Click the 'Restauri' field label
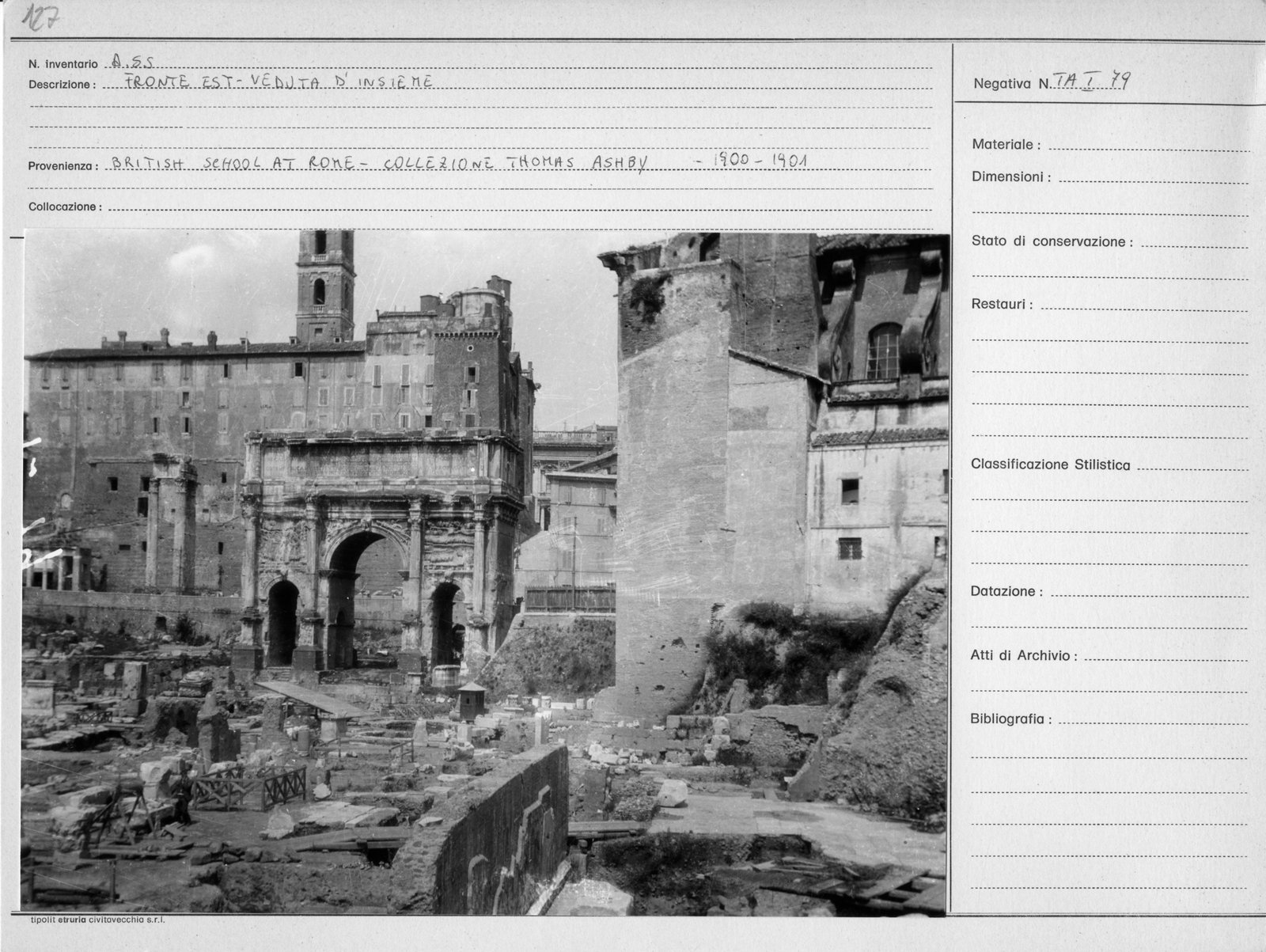Screen dimensions: 1266x952 tap(1002, 304)
